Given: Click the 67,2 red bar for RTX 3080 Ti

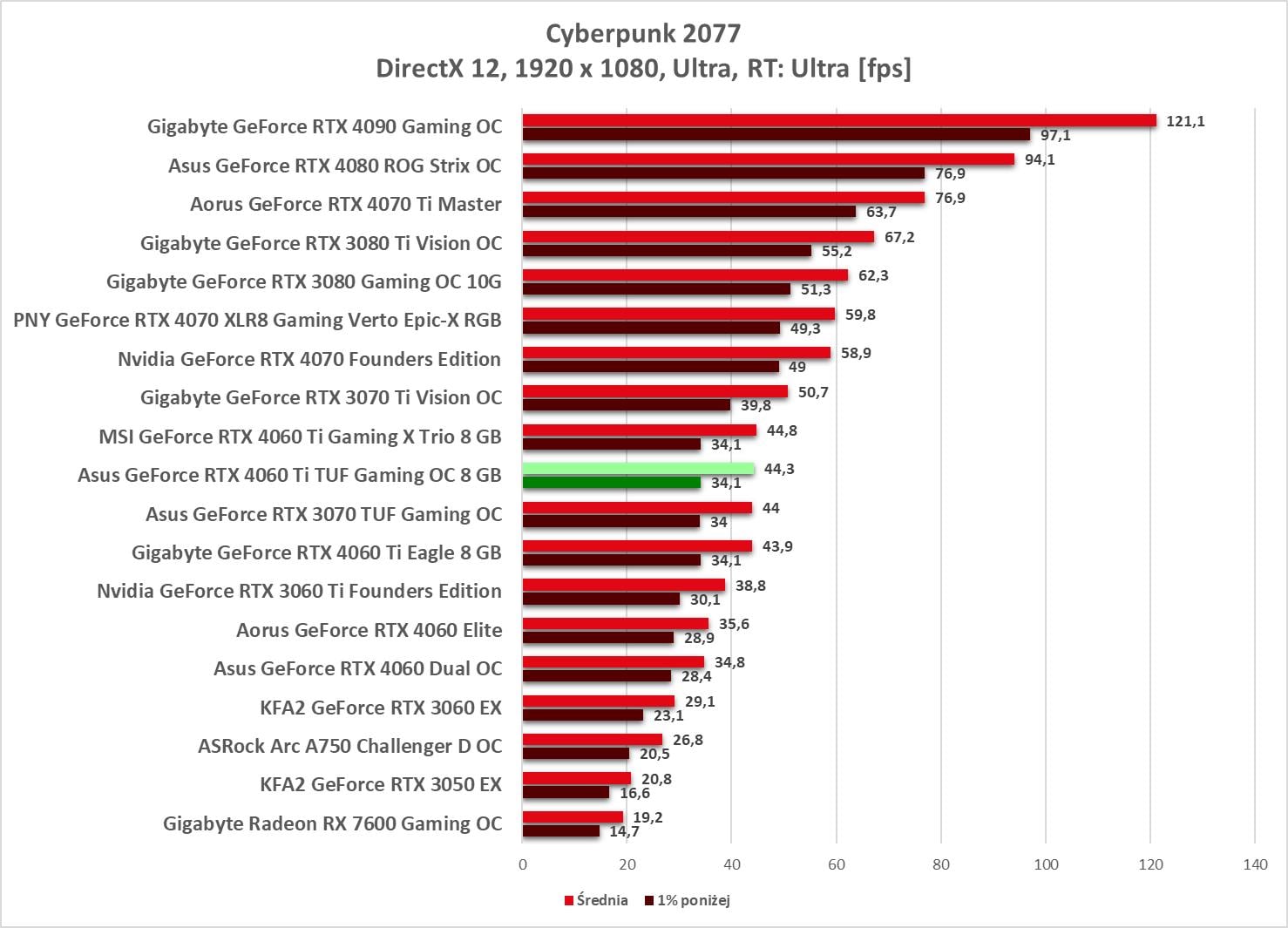Looking at the screenshot, I should point(697,237).
